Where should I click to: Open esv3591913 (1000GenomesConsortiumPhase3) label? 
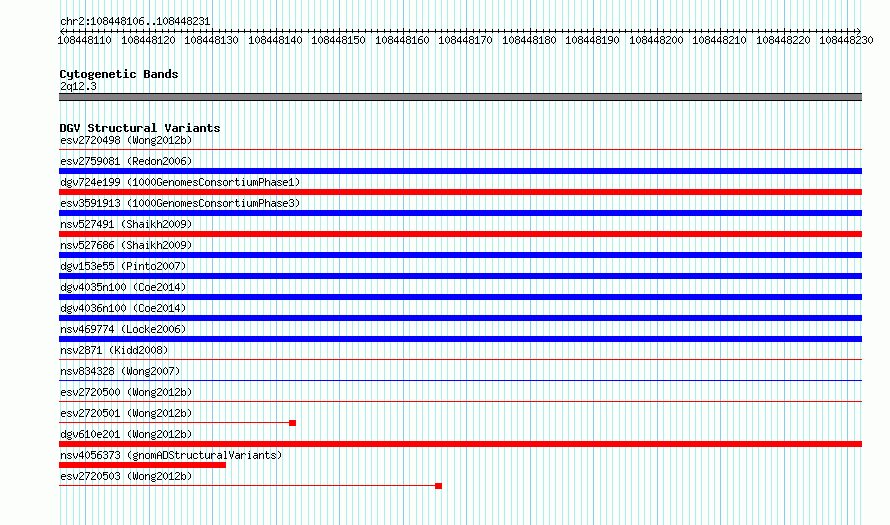point(180,203)
